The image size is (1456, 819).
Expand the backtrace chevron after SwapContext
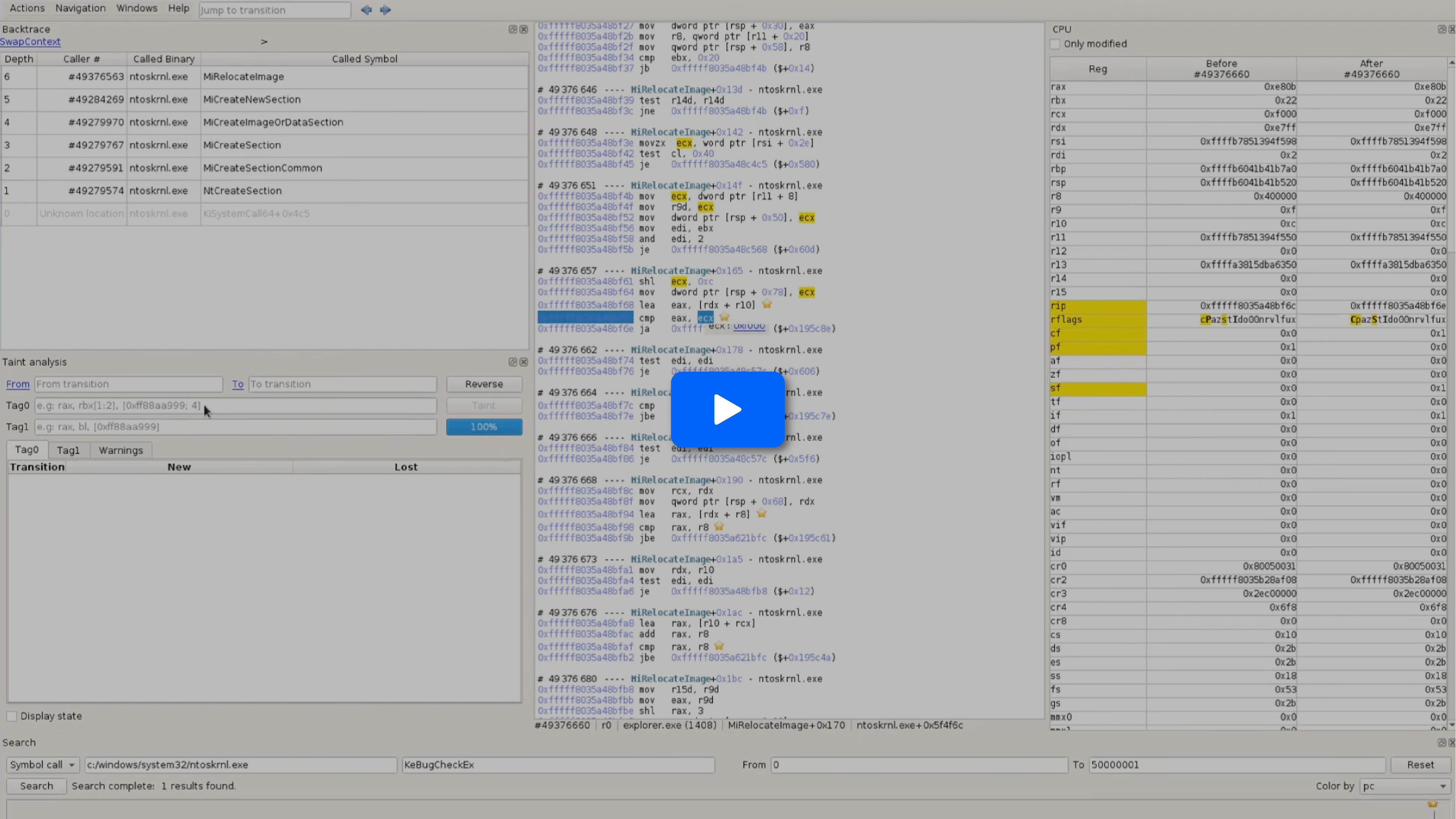tap(264, 42)
